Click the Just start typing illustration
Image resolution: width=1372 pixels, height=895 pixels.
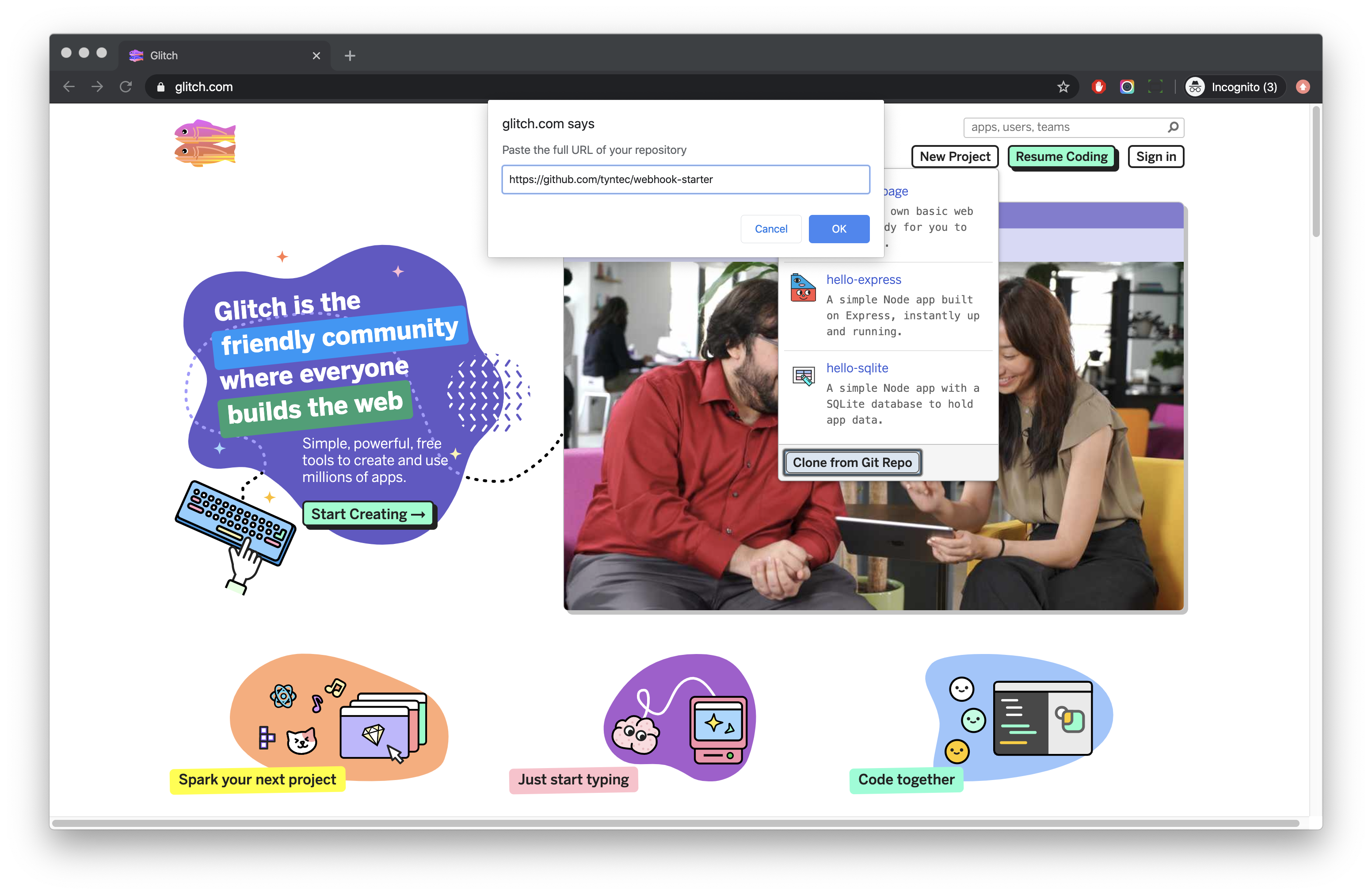(680, 718)
